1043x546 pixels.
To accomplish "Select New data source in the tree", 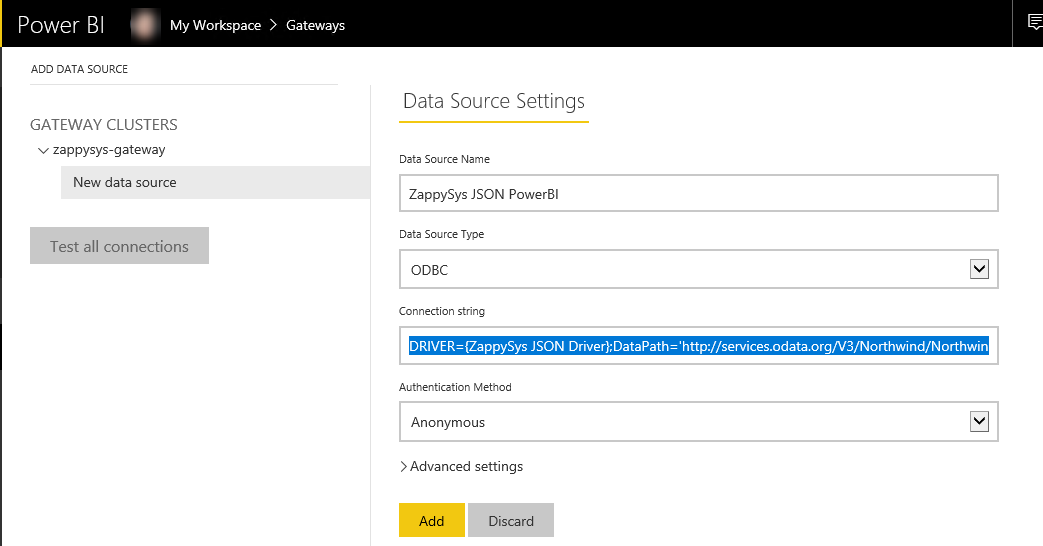I will tap(125, 183).
